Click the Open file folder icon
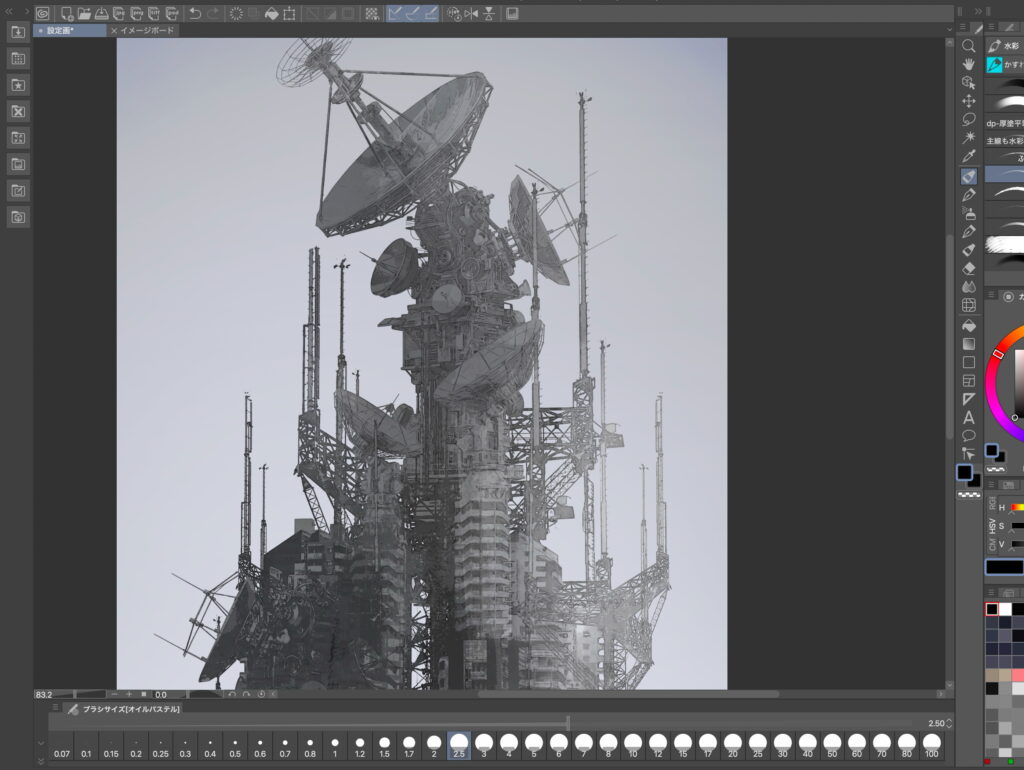1024x770 pixels. [85, 14]
